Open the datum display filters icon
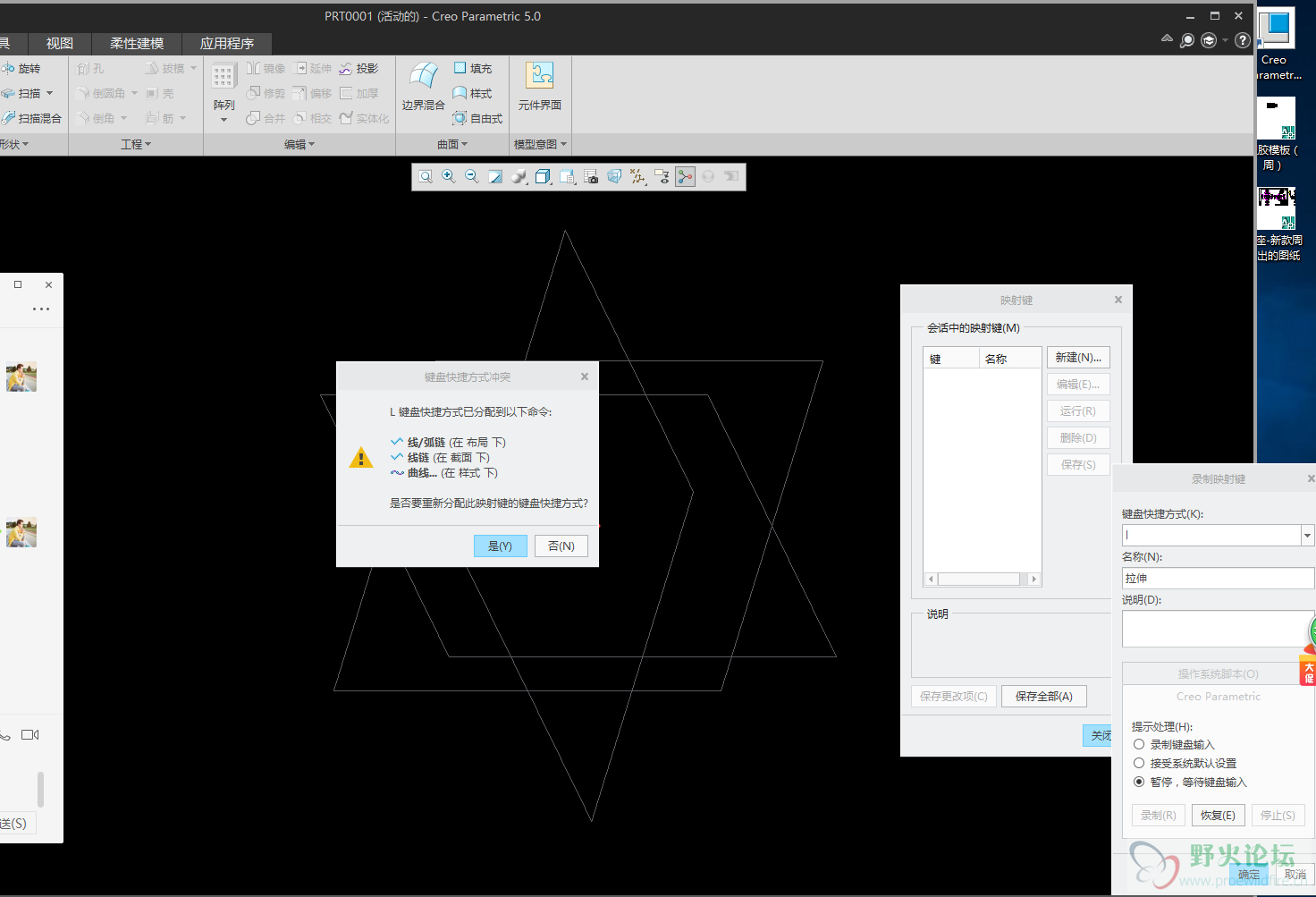The width and height of the screenshot is (1316, 897). coord(637,177)
